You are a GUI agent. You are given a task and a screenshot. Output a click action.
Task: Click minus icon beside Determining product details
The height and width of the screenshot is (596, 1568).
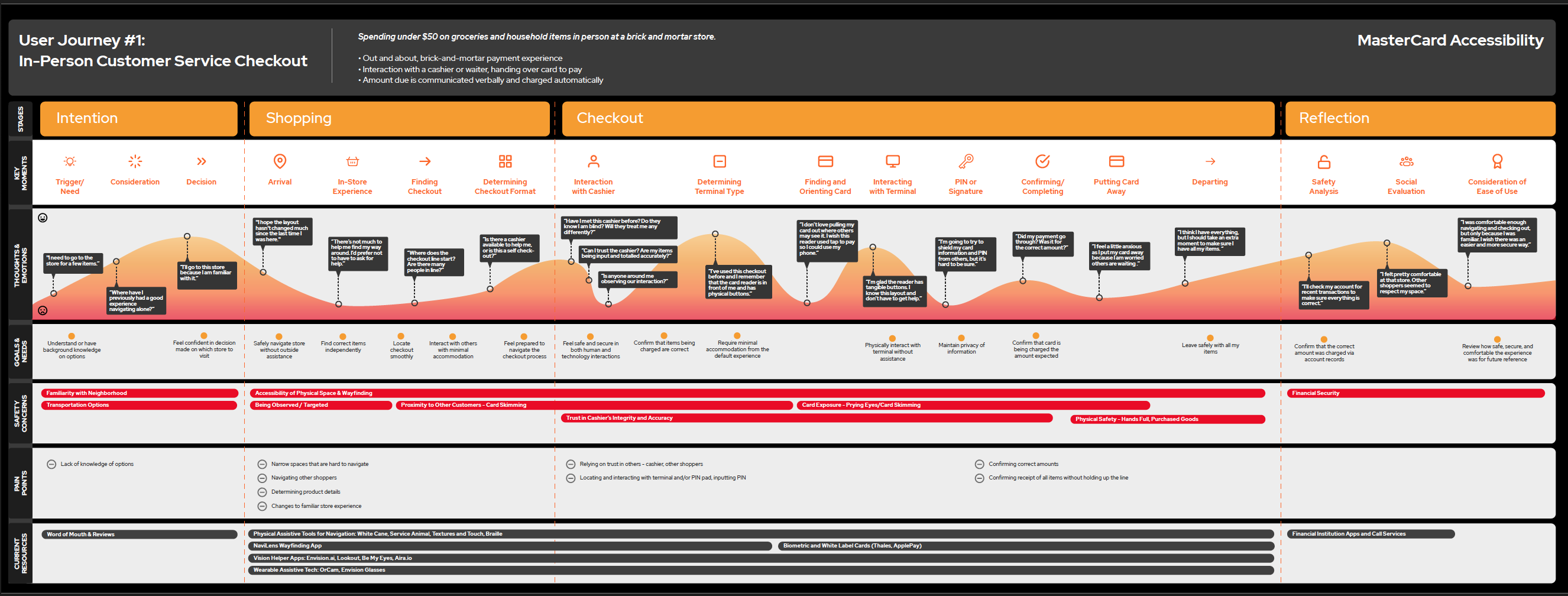pos(263,493)
